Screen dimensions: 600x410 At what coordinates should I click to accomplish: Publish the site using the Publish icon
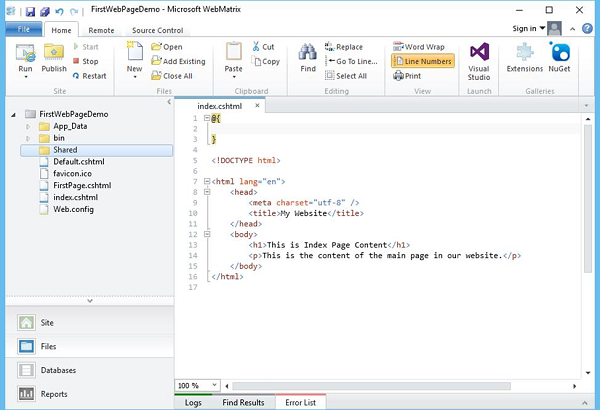[54, 52]
